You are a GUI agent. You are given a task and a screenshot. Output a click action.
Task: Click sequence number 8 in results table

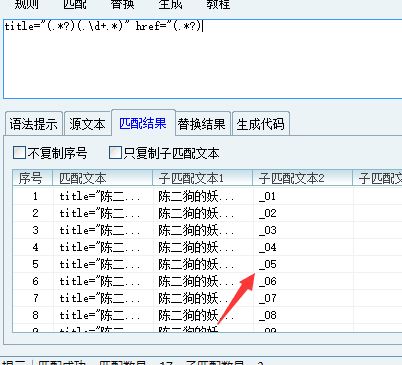pyautogui.click(x=35, y=315)
